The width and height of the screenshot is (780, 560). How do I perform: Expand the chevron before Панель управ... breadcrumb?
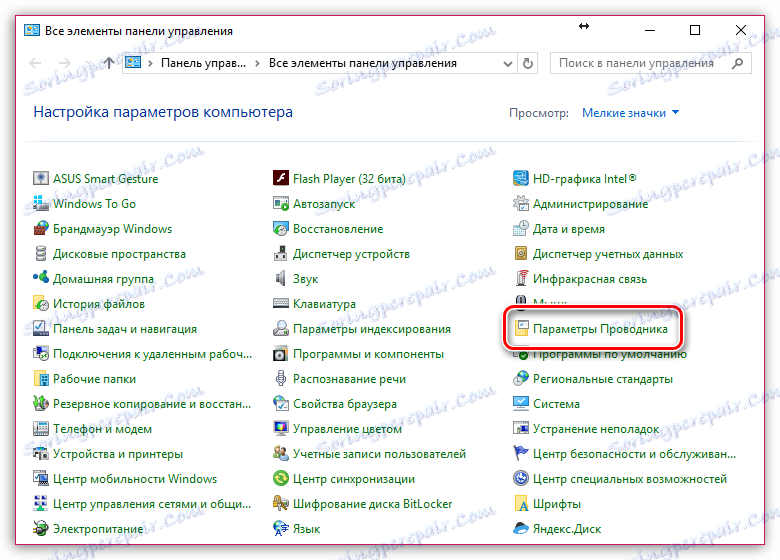click(x=150, y=63)
